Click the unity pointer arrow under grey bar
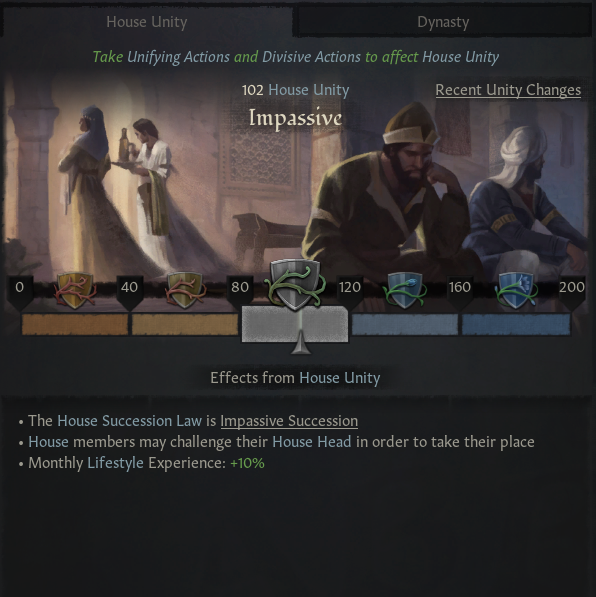596x597 pixels. tap(301, 342)
